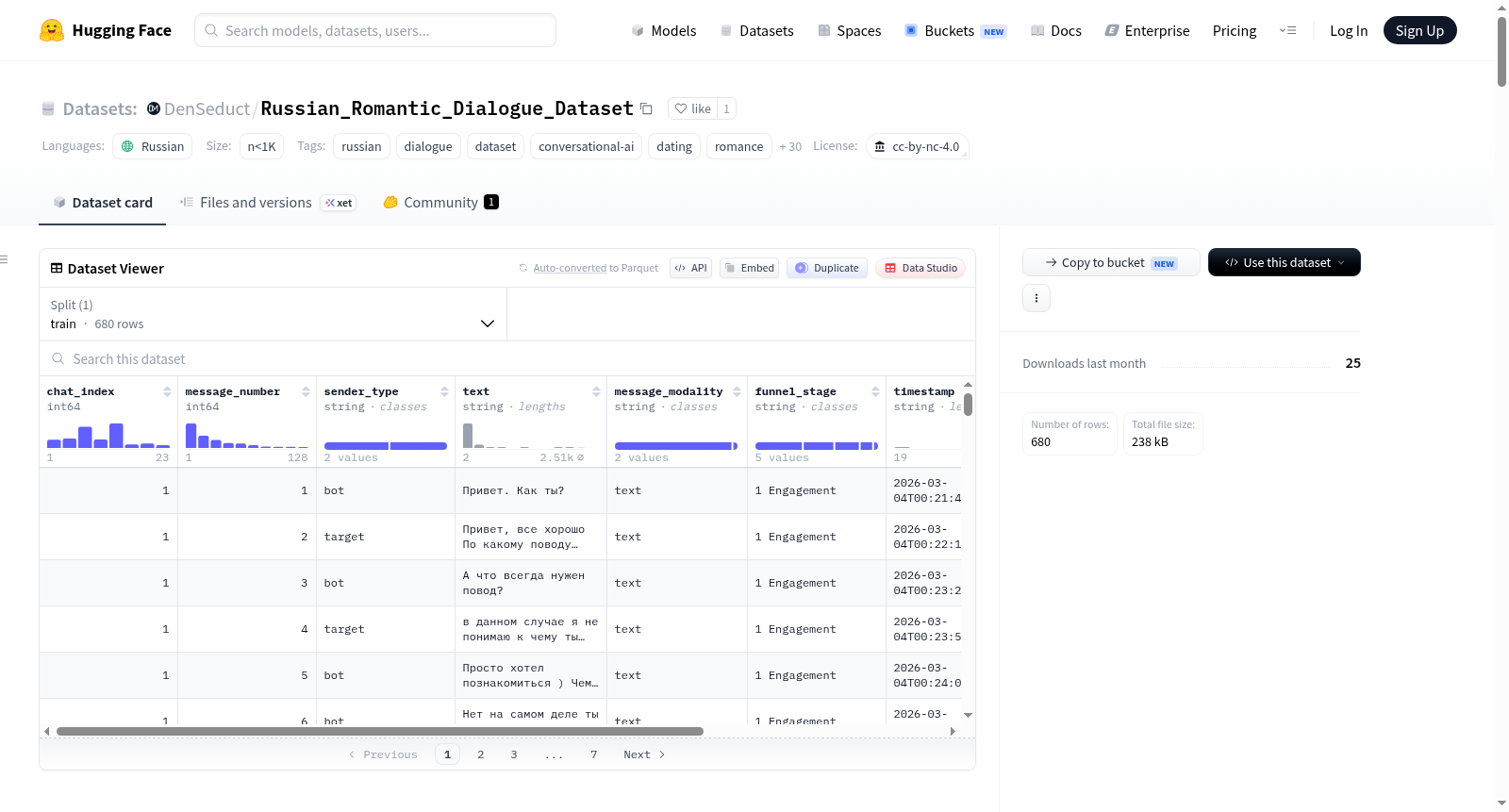Click the main site search field

(x=375, y=30)
